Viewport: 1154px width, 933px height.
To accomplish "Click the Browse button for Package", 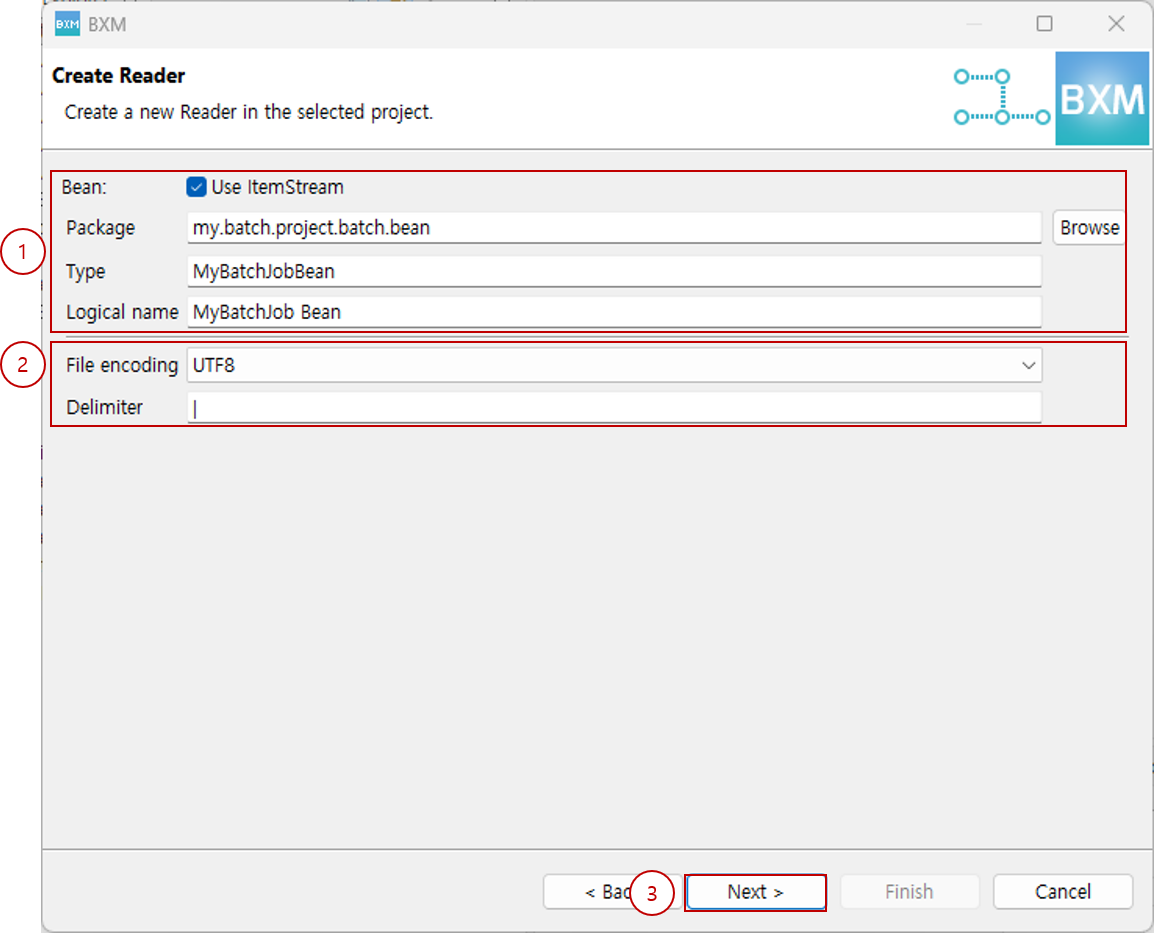I will coord(1088,228).
